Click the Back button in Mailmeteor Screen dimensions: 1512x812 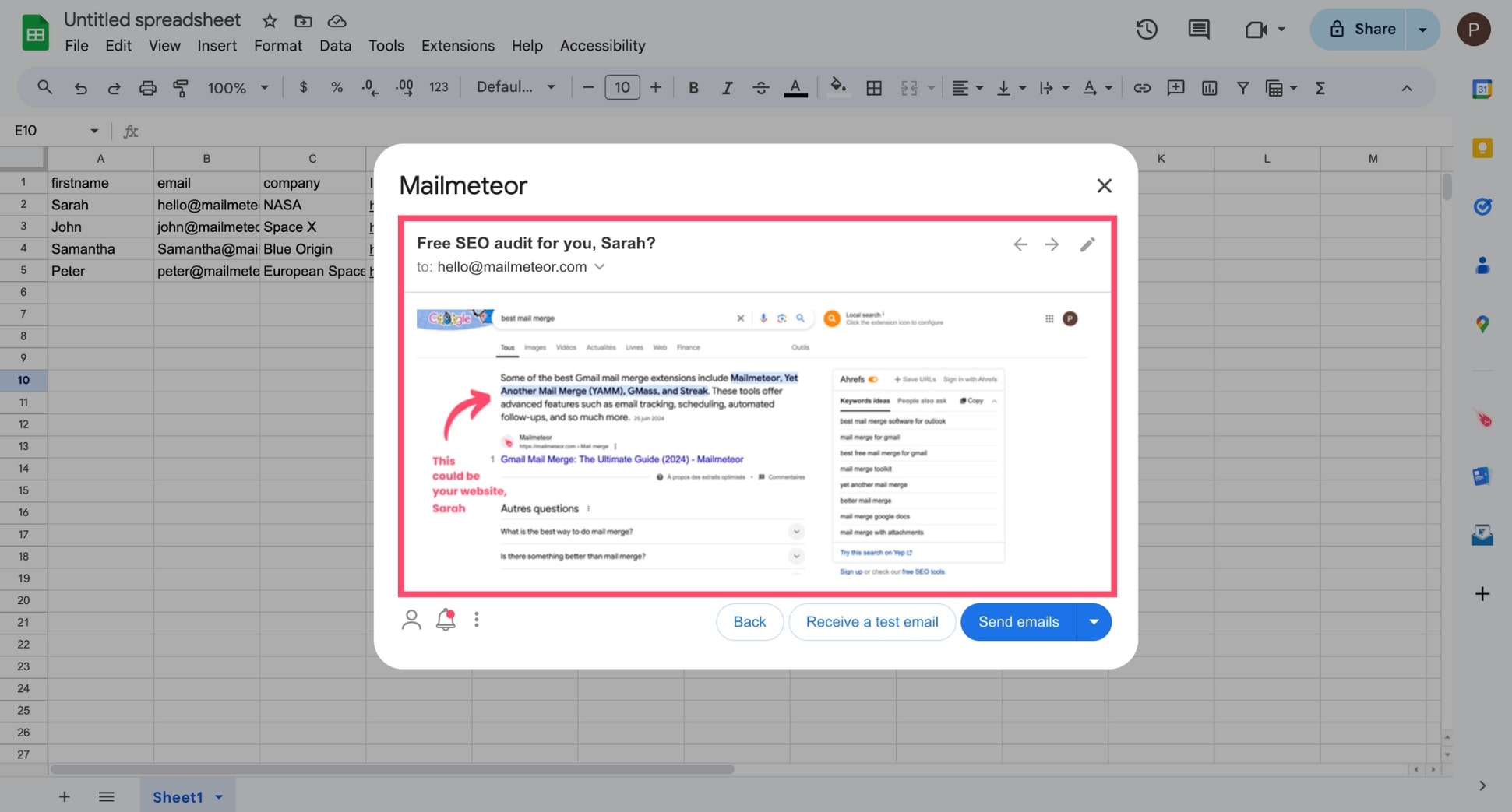pyautogui.click(x=749, y=622)
